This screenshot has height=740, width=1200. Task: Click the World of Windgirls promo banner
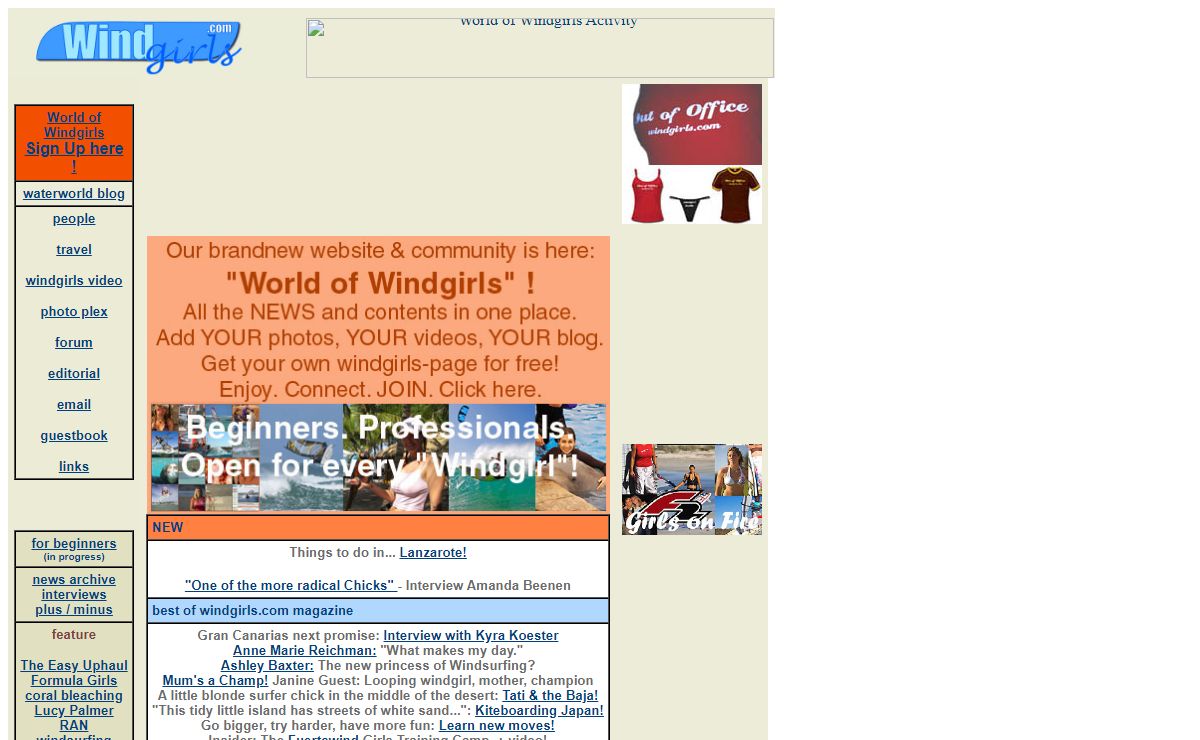click(x=378, y=374)
